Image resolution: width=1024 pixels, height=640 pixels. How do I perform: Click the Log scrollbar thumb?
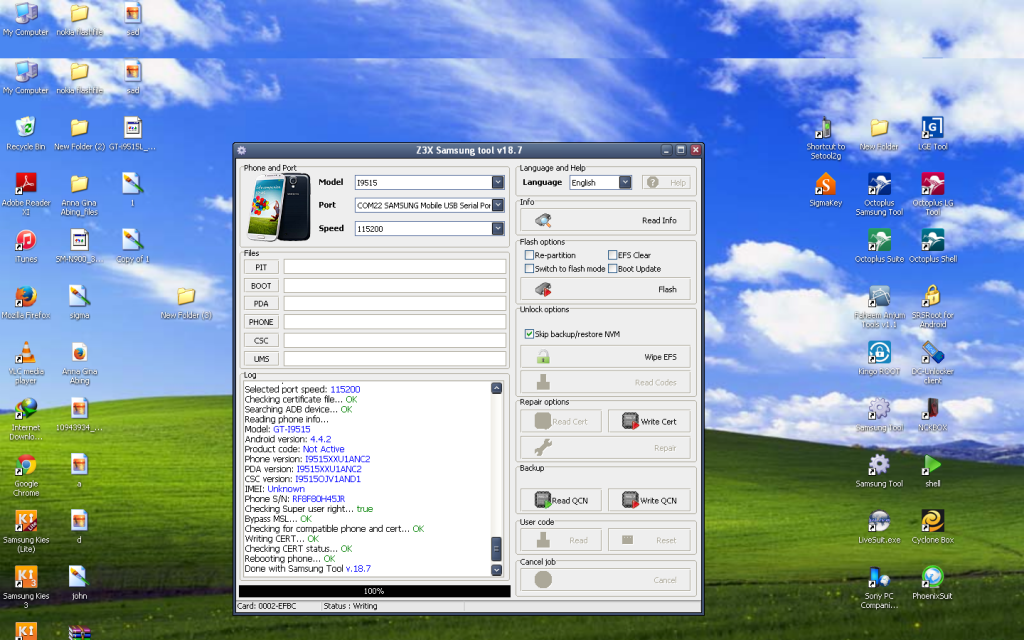[x=496, y=549]
